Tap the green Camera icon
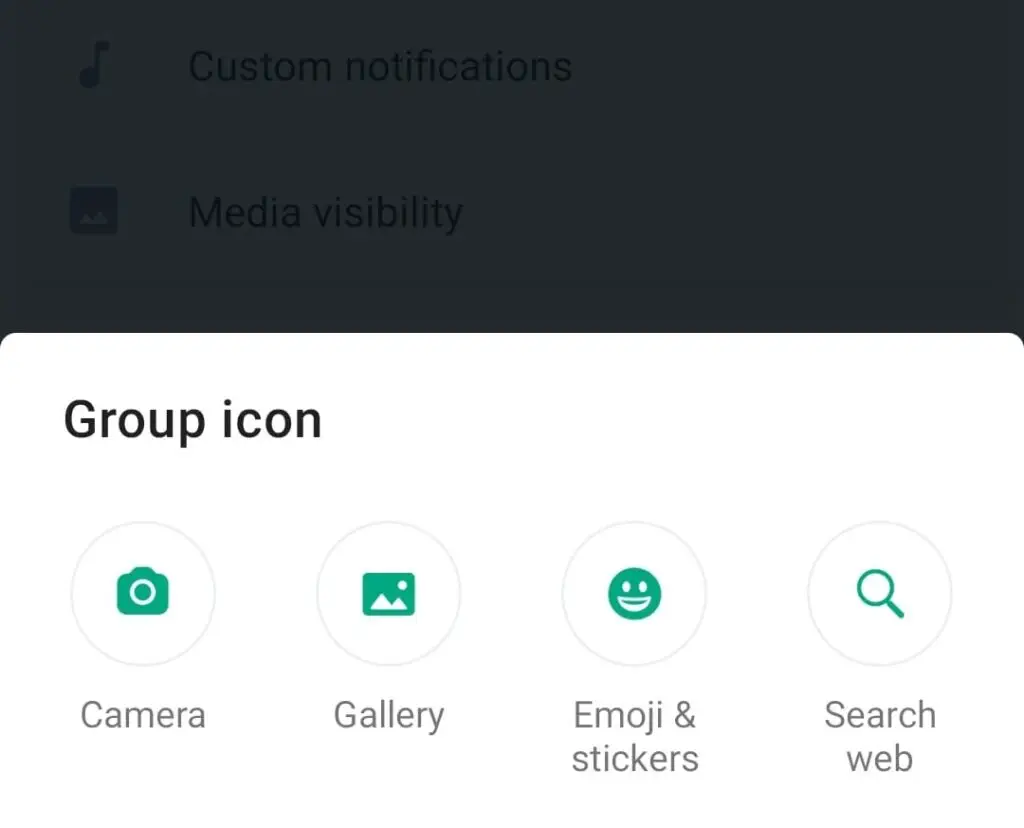Image resolution: width=1024 pixels, height=828 pixels. [x=142, y=592]
